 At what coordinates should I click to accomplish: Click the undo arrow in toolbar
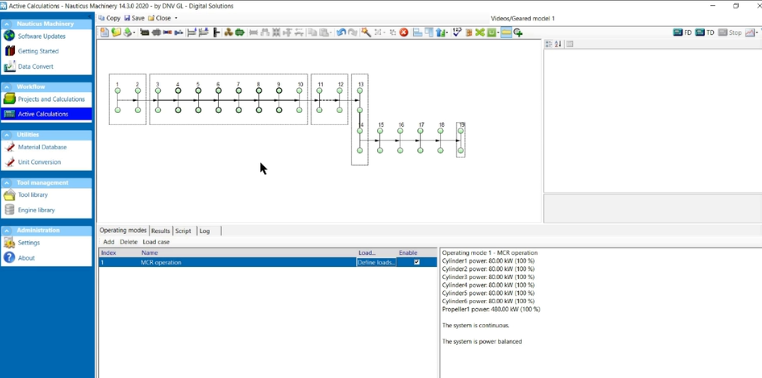coord(341,33)
